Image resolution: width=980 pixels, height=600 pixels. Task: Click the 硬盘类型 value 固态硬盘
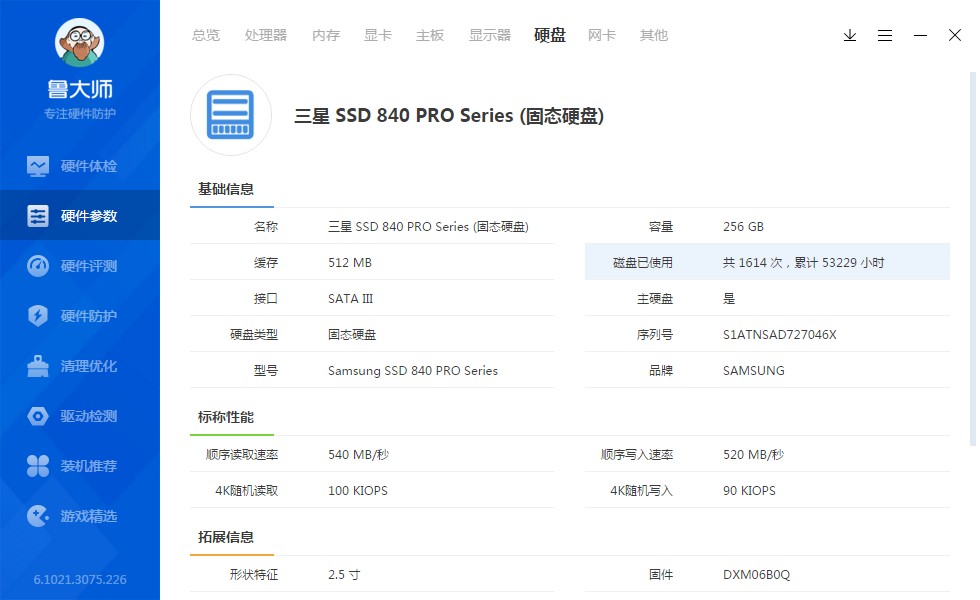(x=352, y=335)
